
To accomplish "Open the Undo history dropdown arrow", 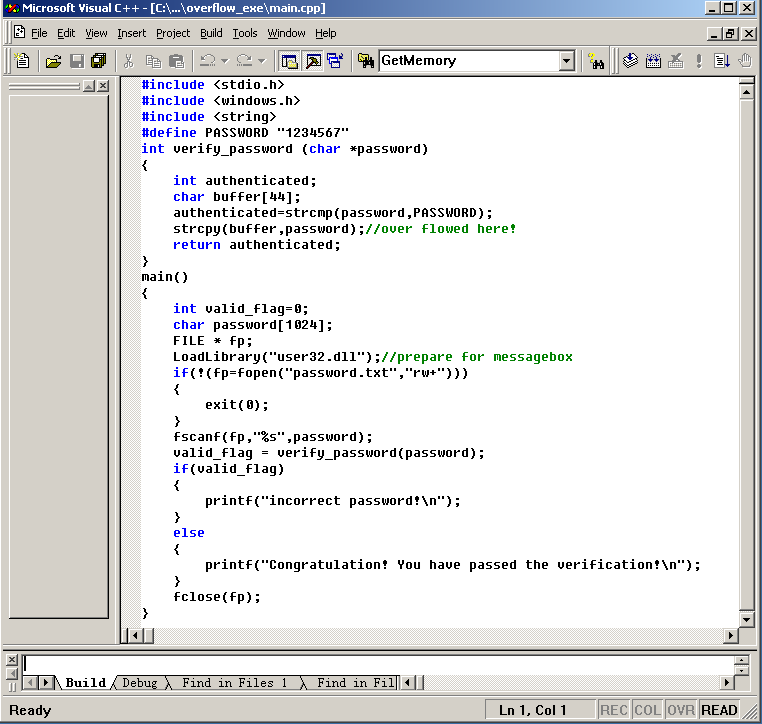I will point(225,61).
